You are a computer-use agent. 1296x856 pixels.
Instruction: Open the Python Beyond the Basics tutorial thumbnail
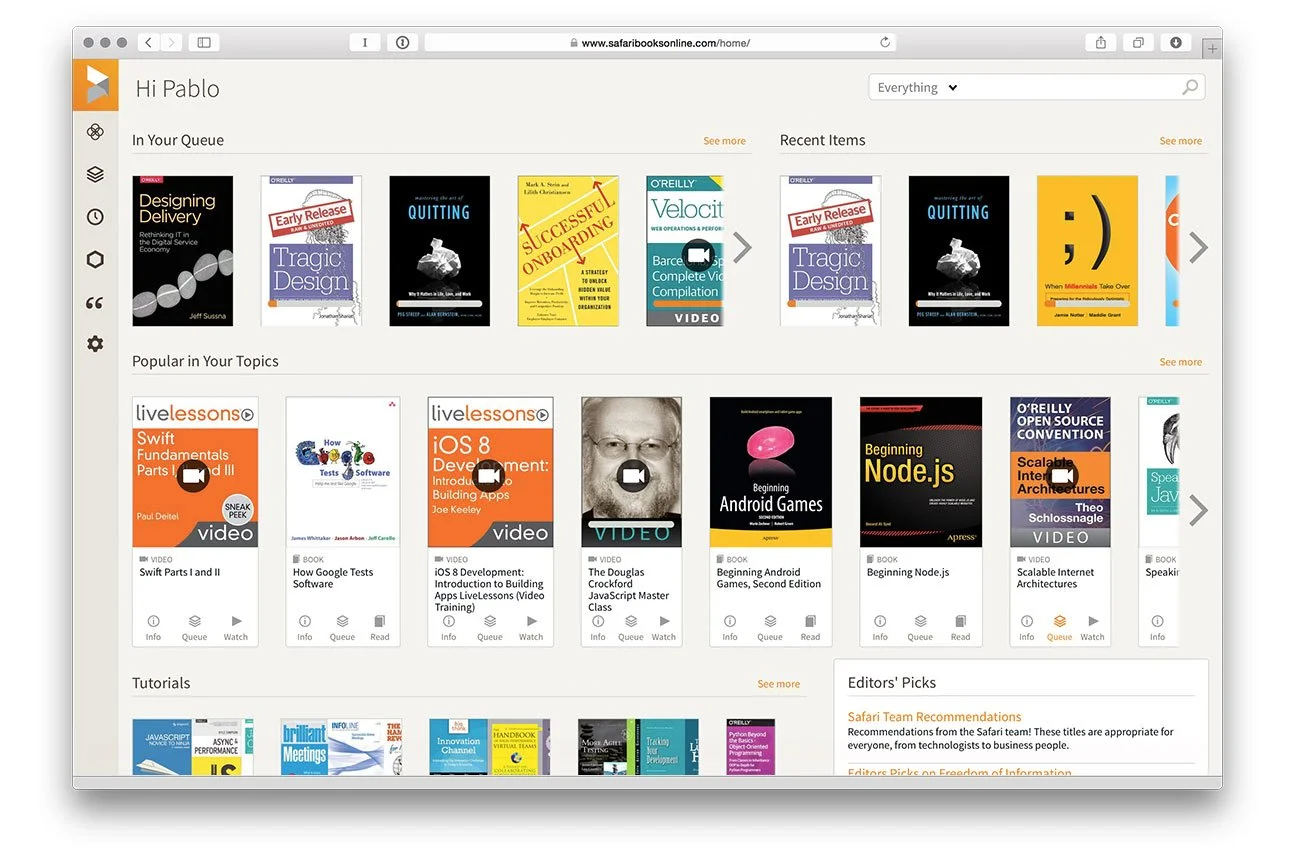pyautogui.click(x=750, y=747)
